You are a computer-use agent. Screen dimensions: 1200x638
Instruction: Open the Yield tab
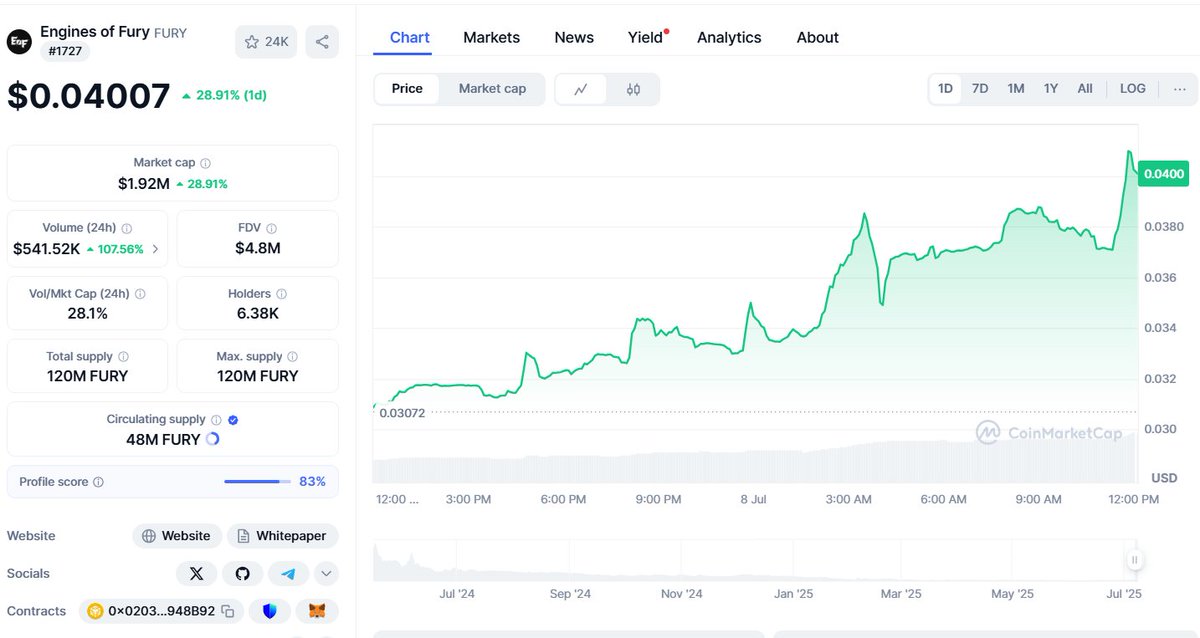point(646,37)
